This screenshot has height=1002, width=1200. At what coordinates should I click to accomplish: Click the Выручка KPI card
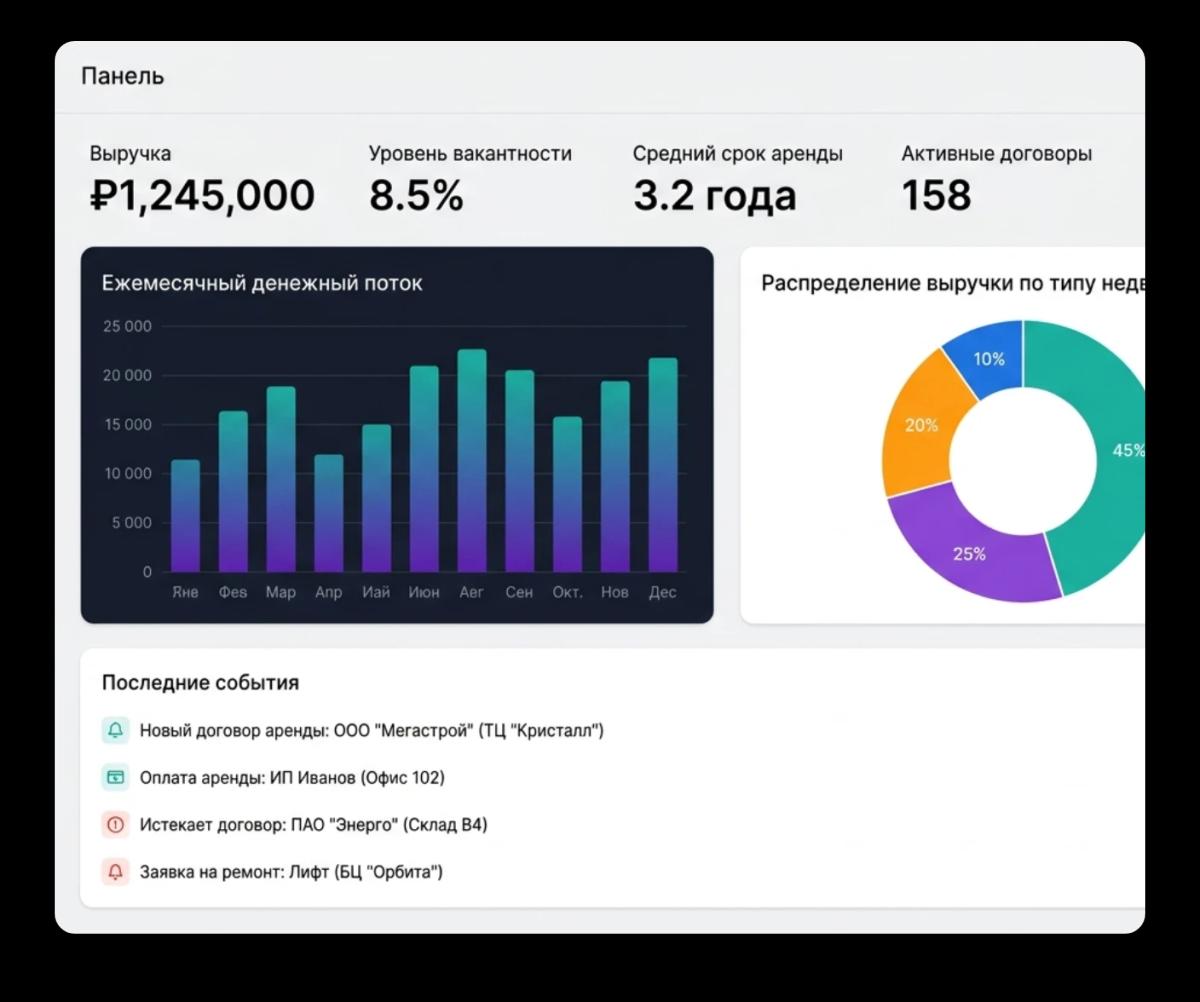pyautogui.click(x=200, y=180)
